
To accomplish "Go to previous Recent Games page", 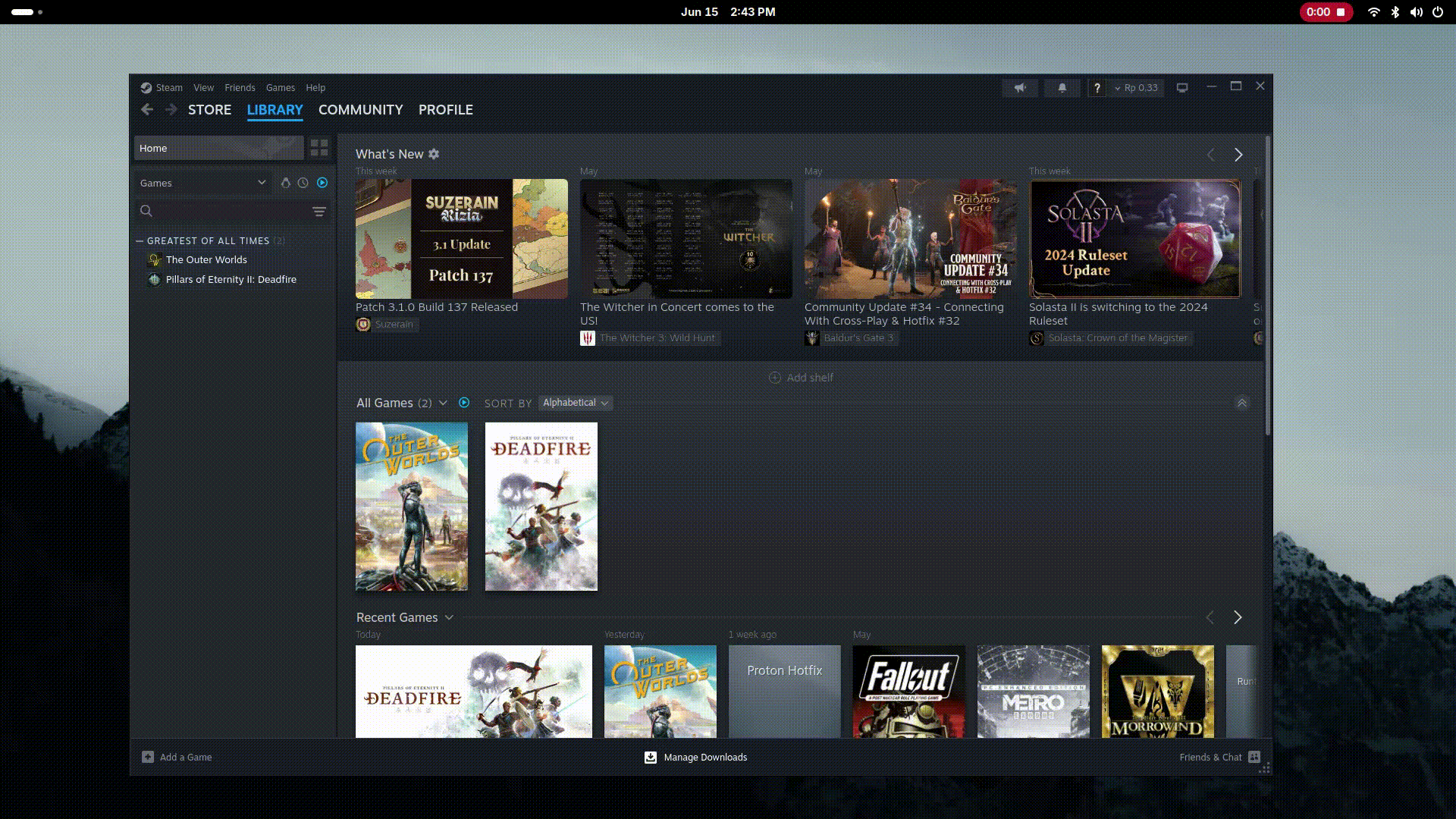I will pos(1210,617).
